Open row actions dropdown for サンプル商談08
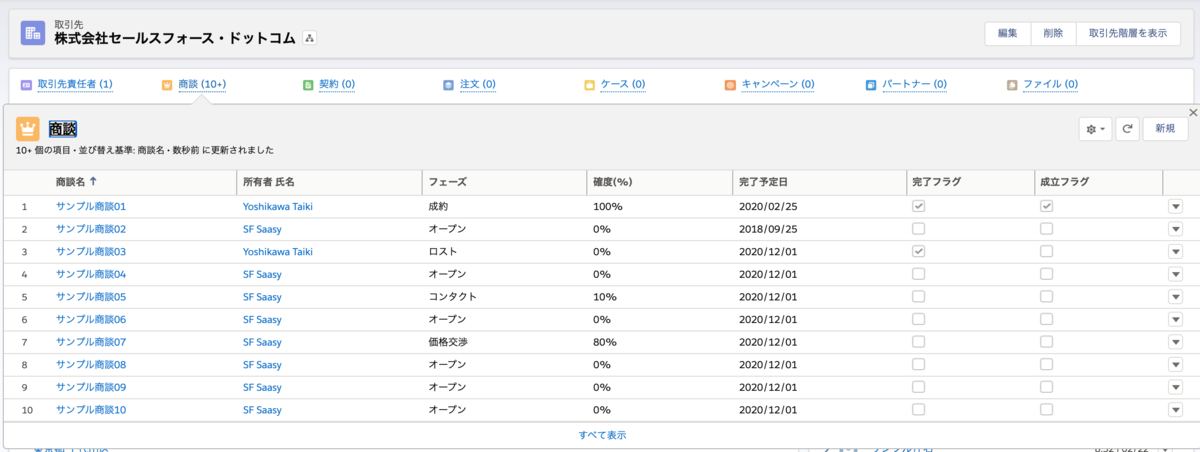Viewport: 1200px width, 452px height. pos(1175,365)
